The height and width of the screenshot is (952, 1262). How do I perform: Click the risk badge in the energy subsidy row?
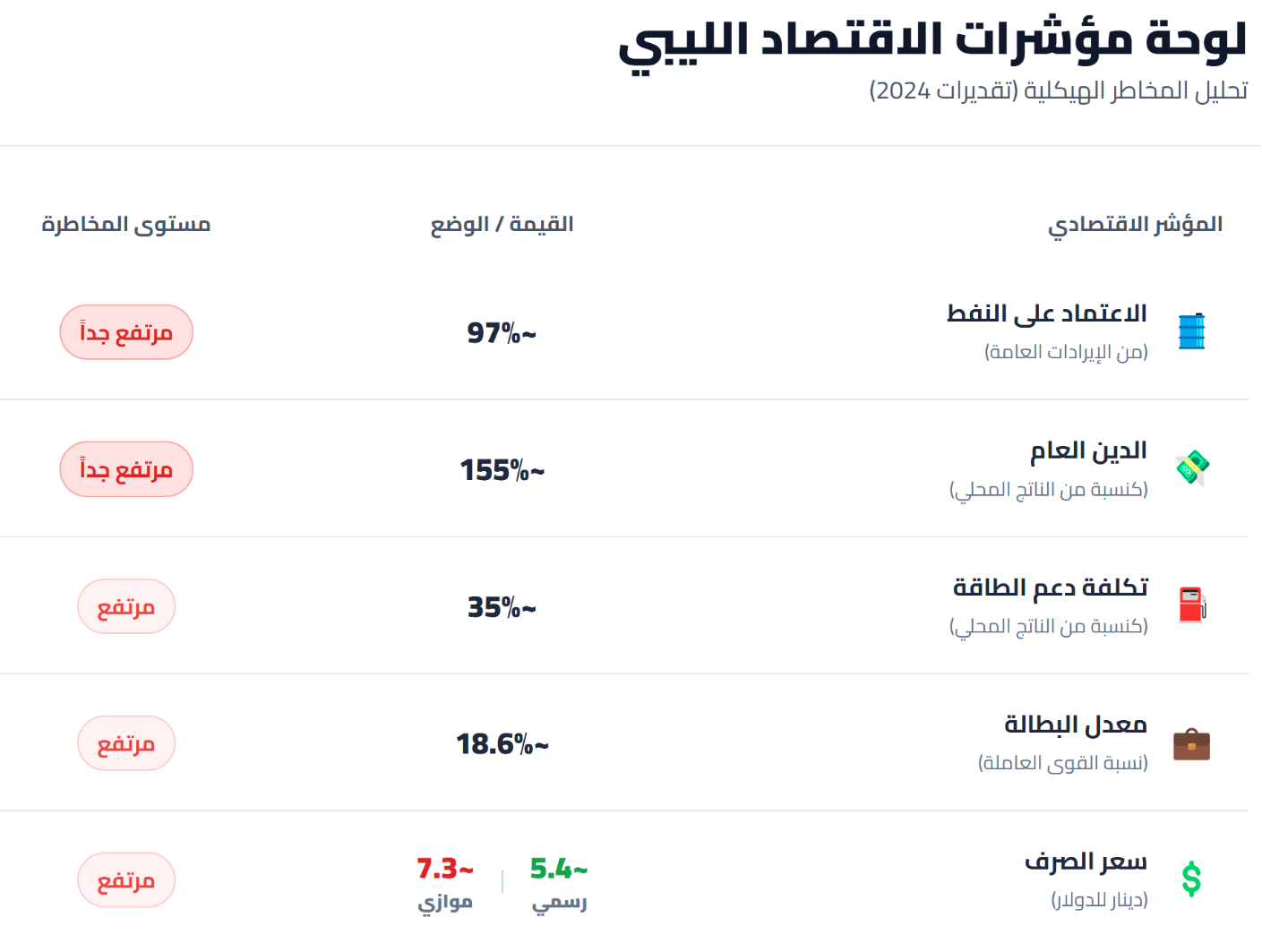coord(126,606)
